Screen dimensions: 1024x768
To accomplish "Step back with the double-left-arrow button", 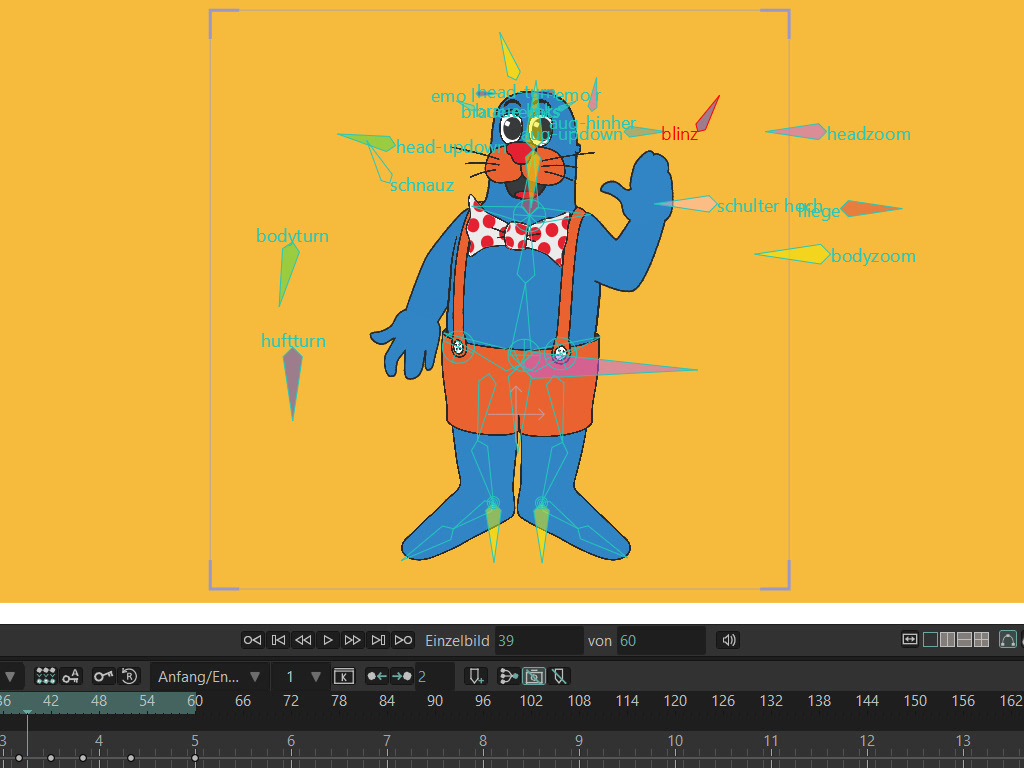I will click(x=303, y=640).
